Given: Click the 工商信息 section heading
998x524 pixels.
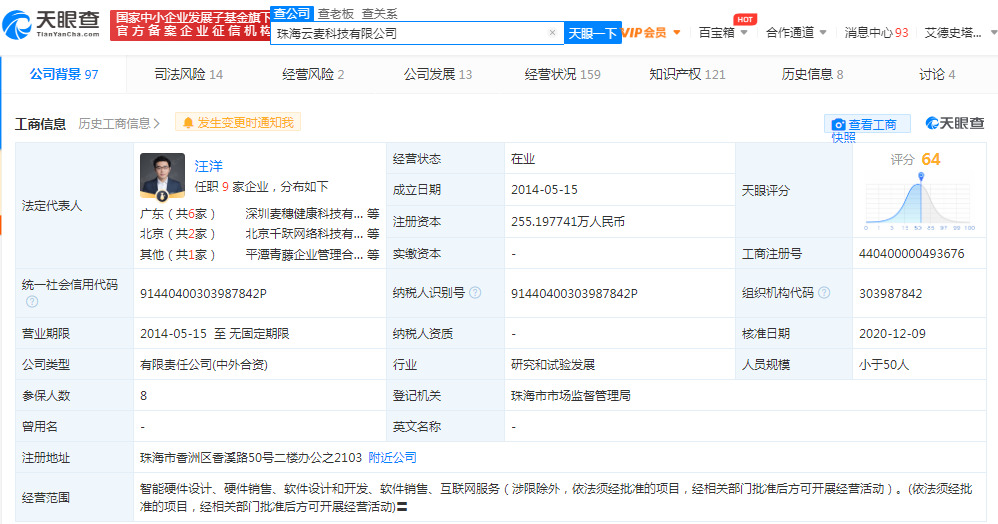Looking at the screenshot, I should [x=40, y=124].
